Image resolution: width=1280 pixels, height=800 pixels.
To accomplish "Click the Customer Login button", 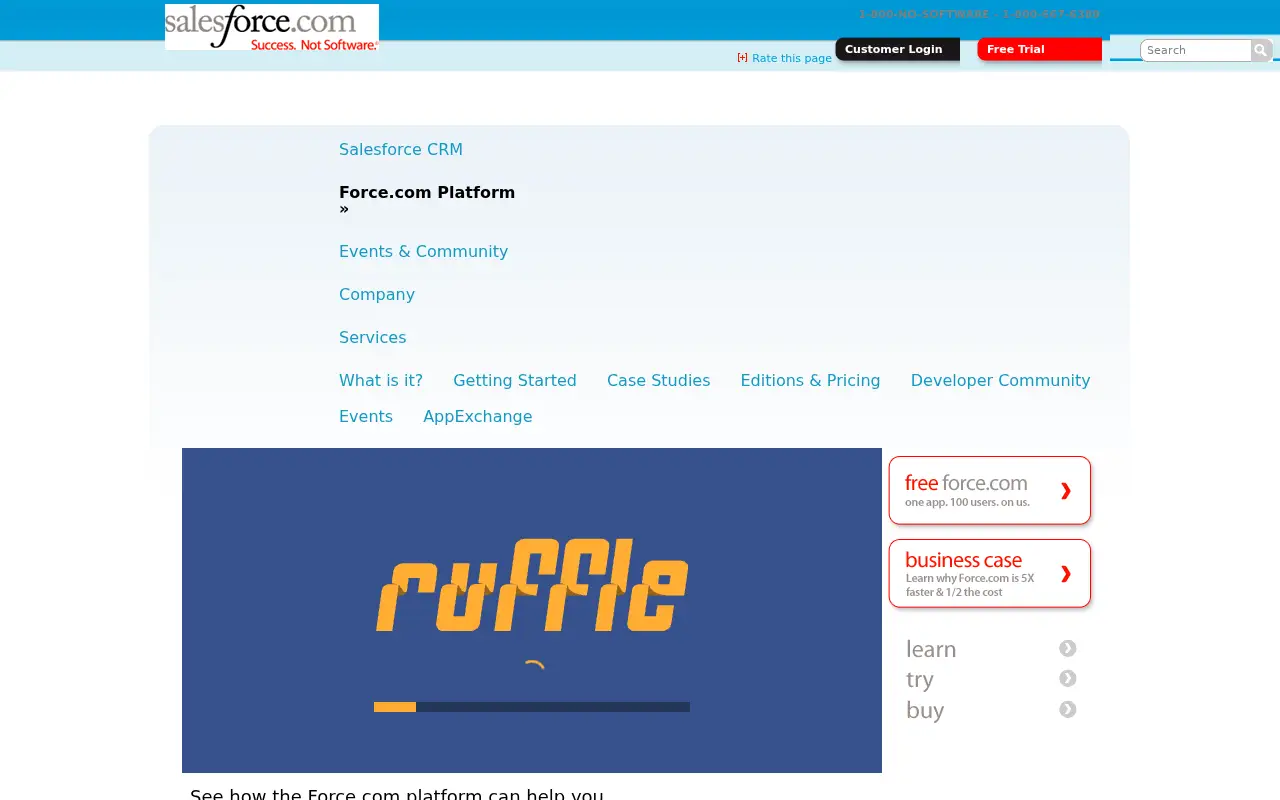I will [897, 49].
